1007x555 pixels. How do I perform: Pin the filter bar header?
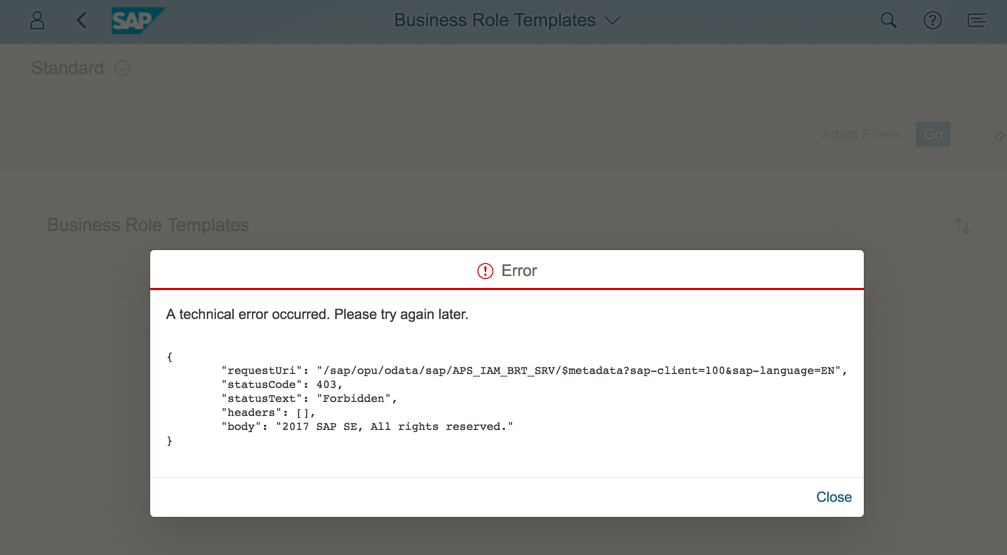(x=998, y=137)
